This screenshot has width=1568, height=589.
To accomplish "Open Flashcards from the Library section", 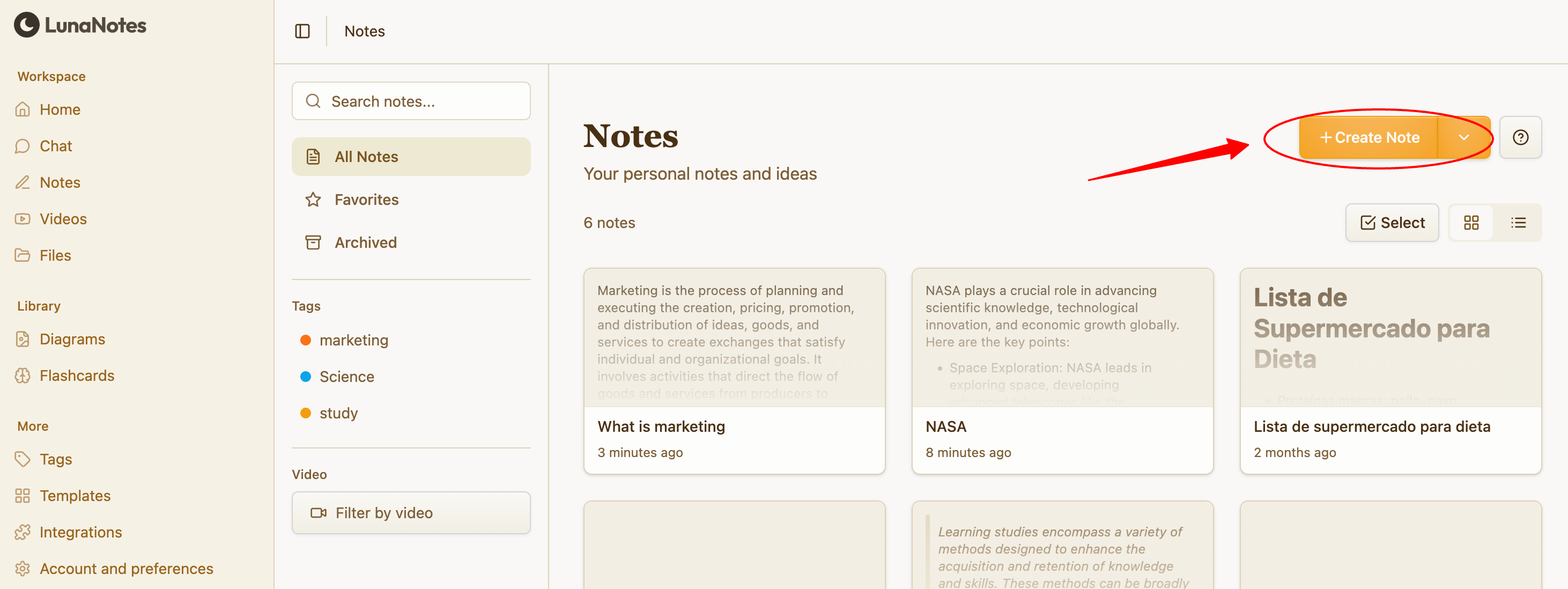I will click(x=77, y=375).
